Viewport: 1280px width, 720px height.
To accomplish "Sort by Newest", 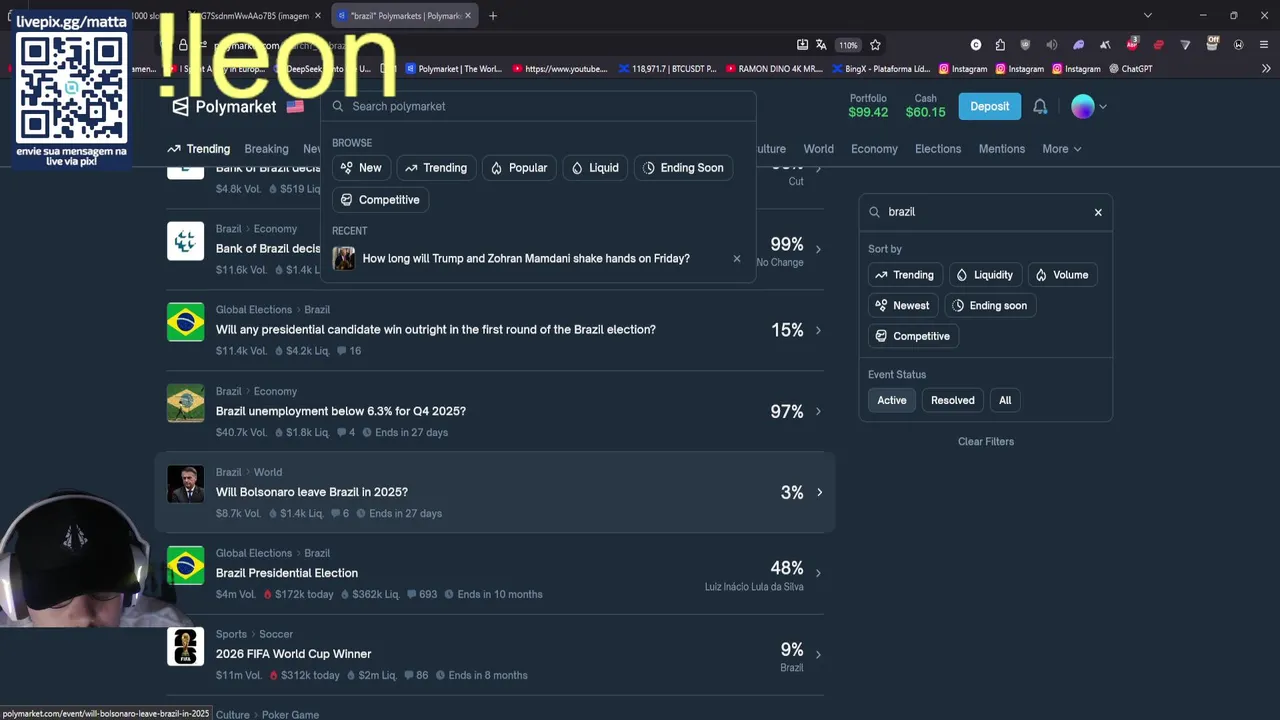I will (x=903, y=306).
